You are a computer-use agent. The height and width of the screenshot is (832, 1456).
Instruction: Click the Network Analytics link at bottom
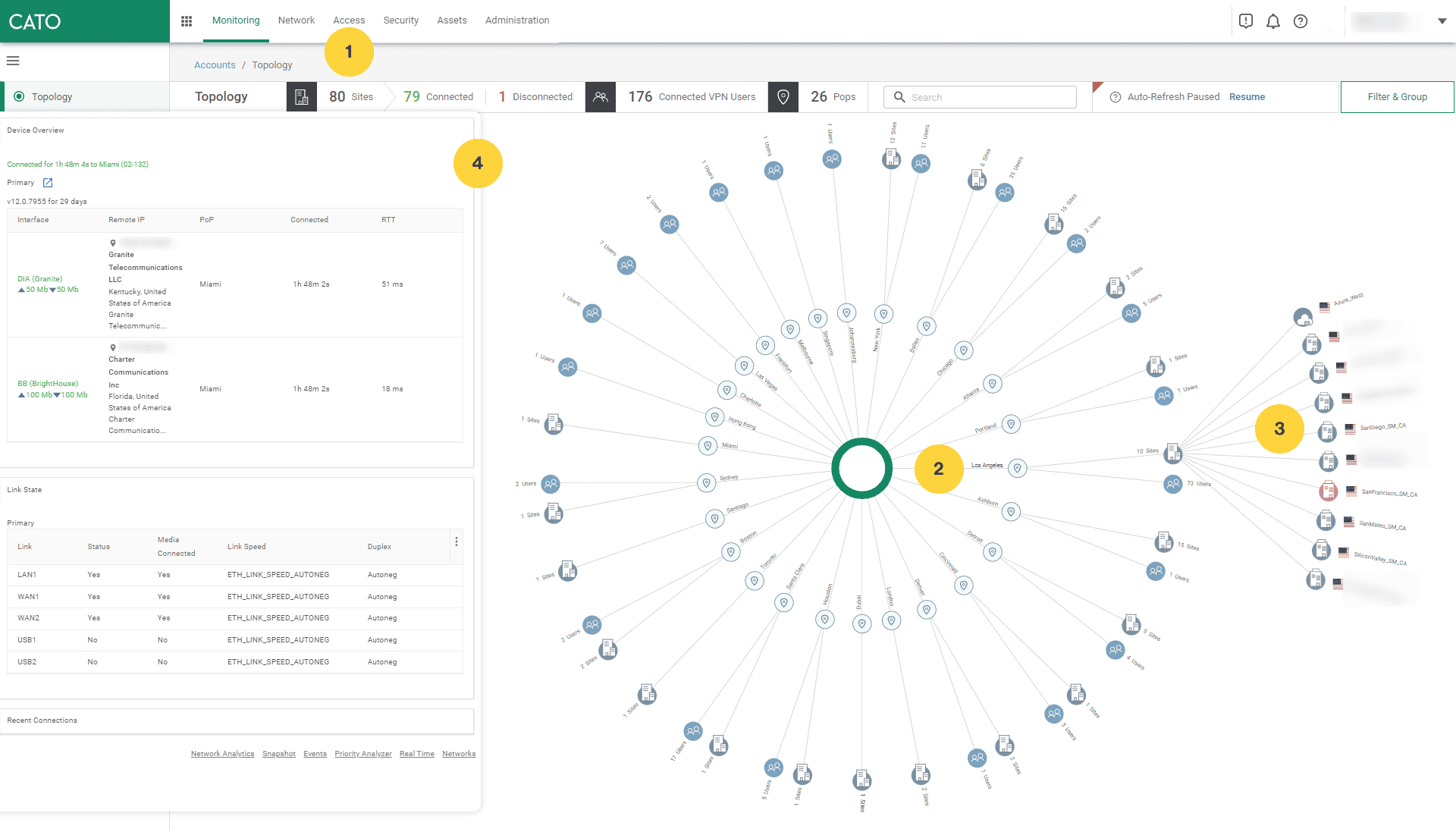(x=221, y=753)
